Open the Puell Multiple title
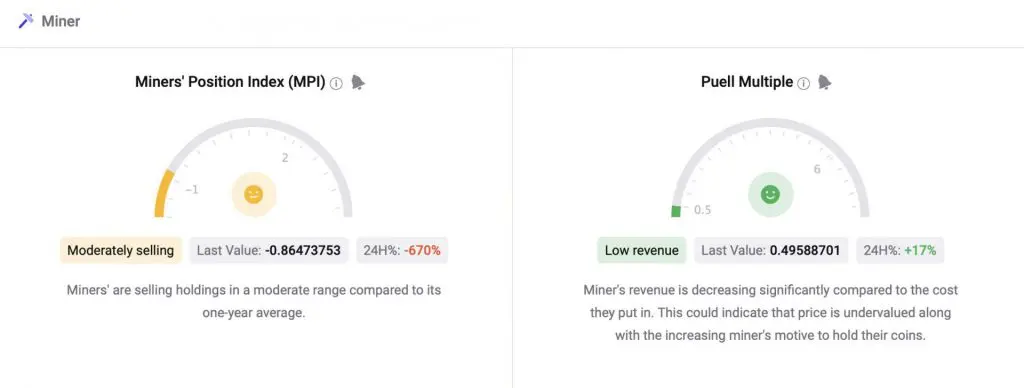The height and width of the screenshot is (388, 1024). coord(747,82)
